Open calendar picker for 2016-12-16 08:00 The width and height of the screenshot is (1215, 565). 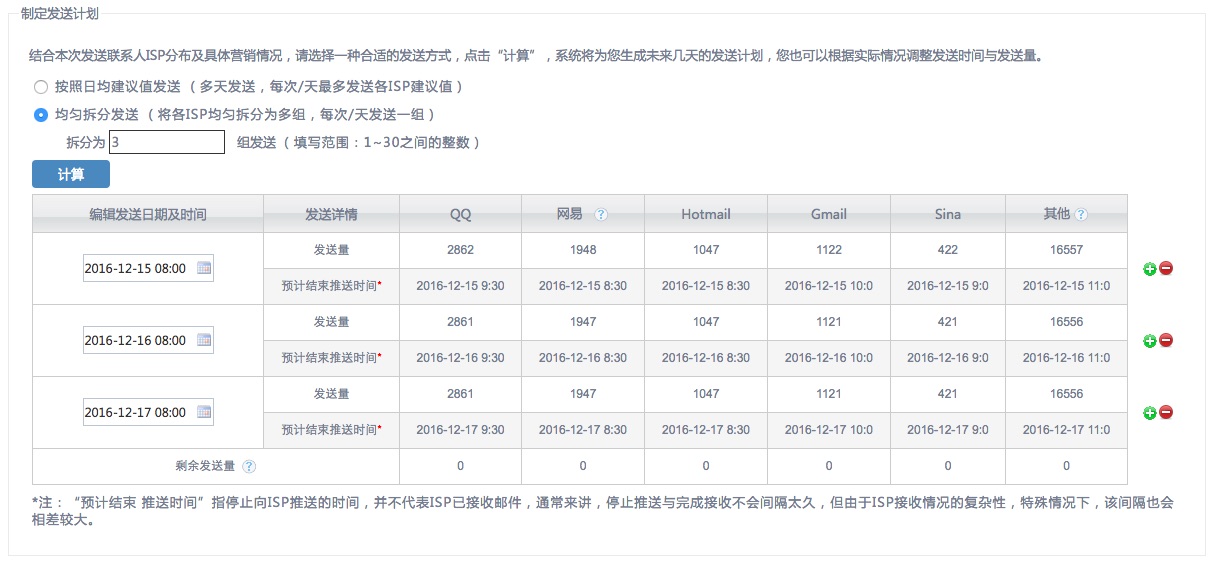(x=204, y=340)
